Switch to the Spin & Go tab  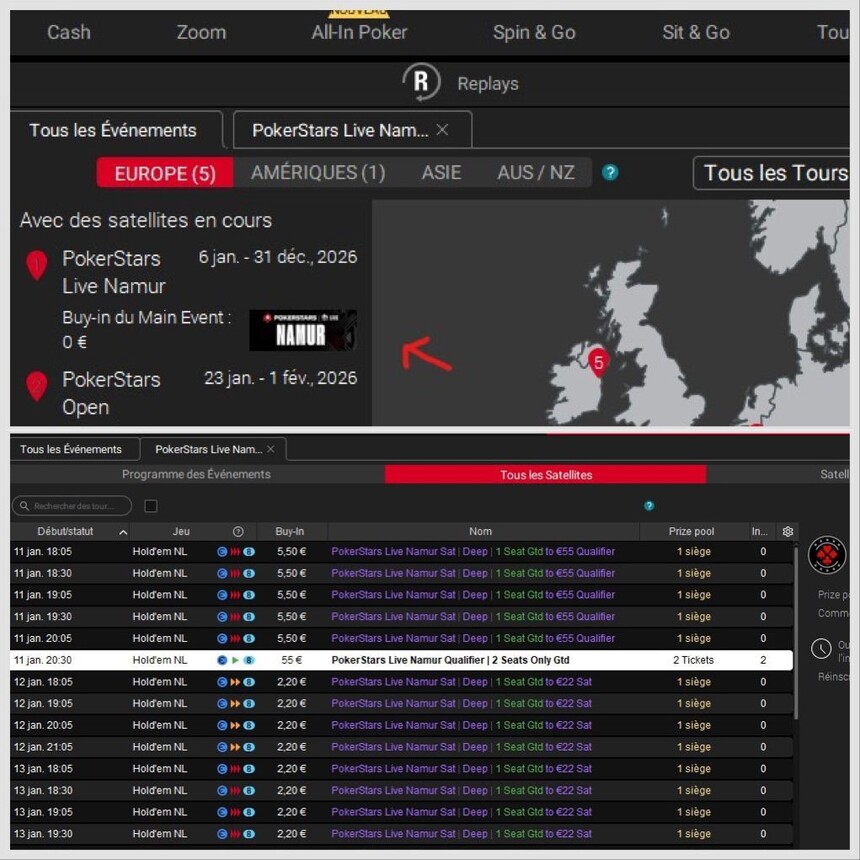tap(534, 32)
